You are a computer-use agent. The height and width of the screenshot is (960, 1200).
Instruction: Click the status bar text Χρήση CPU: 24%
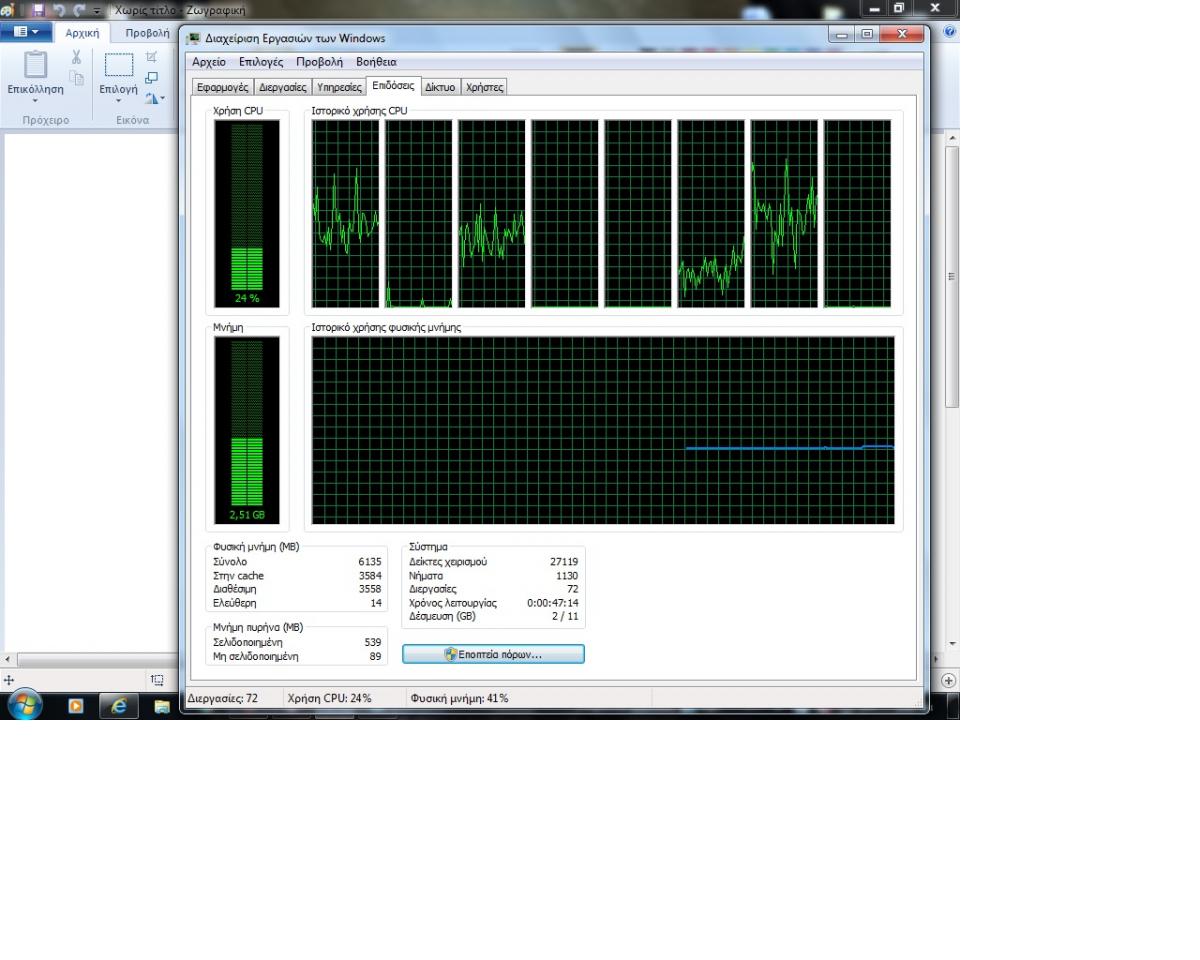329,698
